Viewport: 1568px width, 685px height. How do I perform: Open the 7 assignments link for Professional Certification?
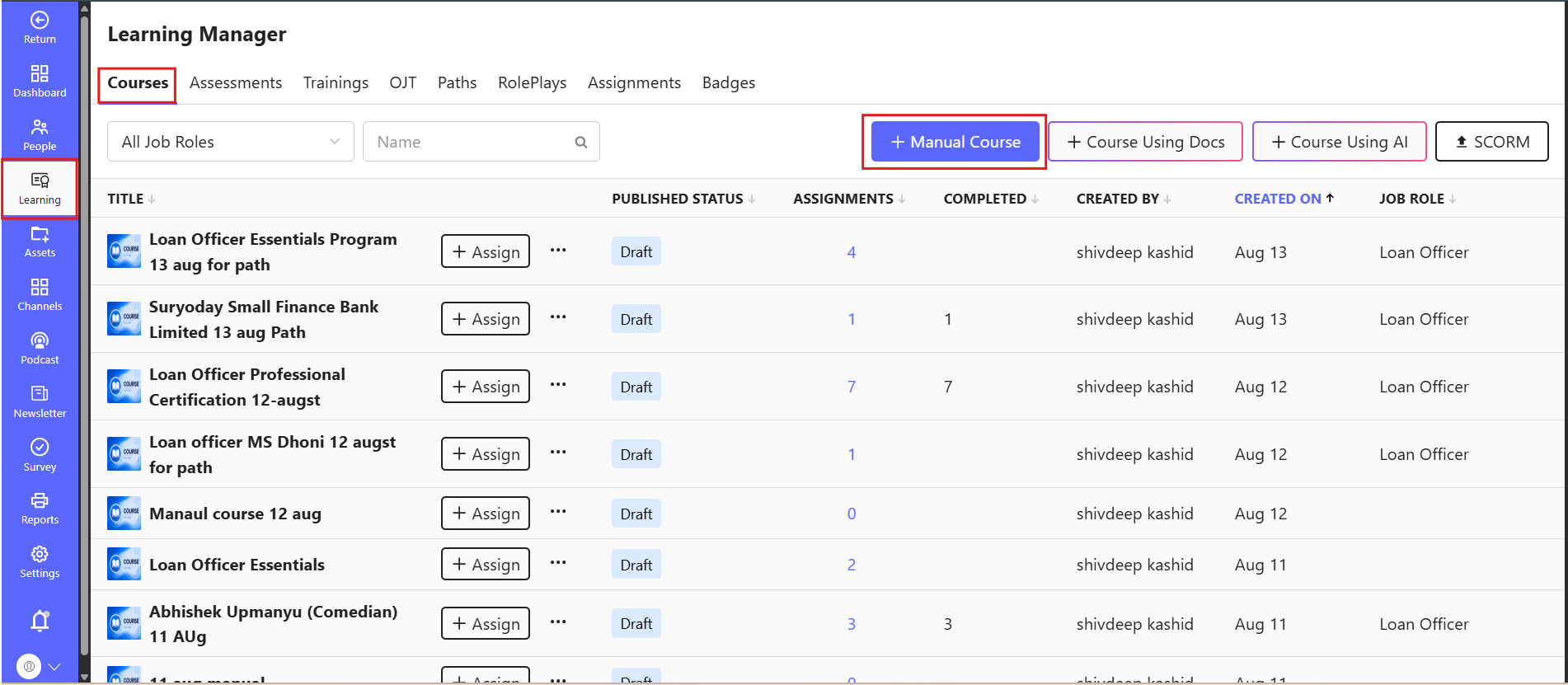pos(852,387)
